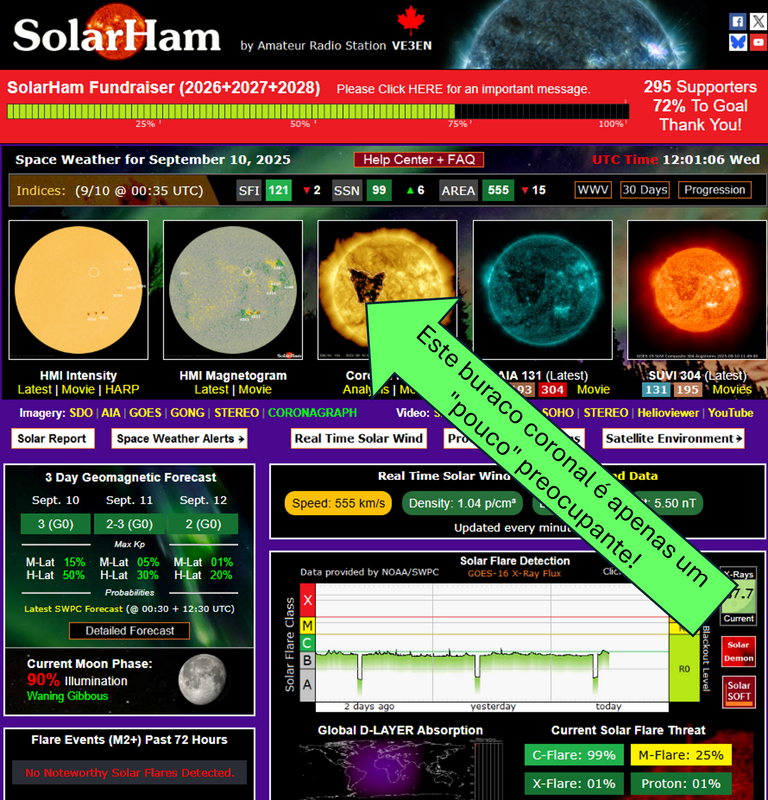The height and width of the screenshot is (800, 768).
Task: Expand Space Weather Alerts menu
Action: pos(180,438)
